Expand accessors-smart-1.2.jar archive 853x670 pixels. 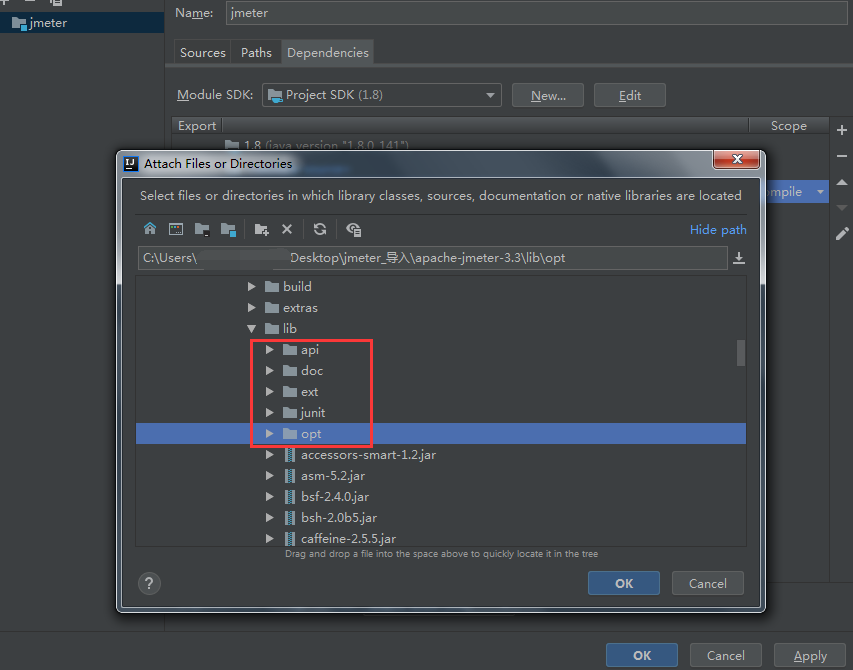[x=269, y=455]
